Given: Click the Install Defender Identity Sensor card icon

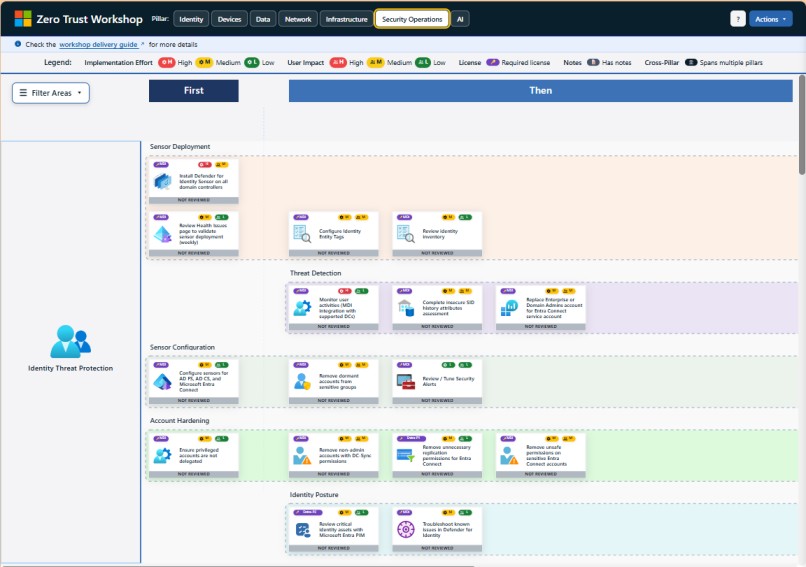Looking at the screenshot, I should [x=162, y=182].
